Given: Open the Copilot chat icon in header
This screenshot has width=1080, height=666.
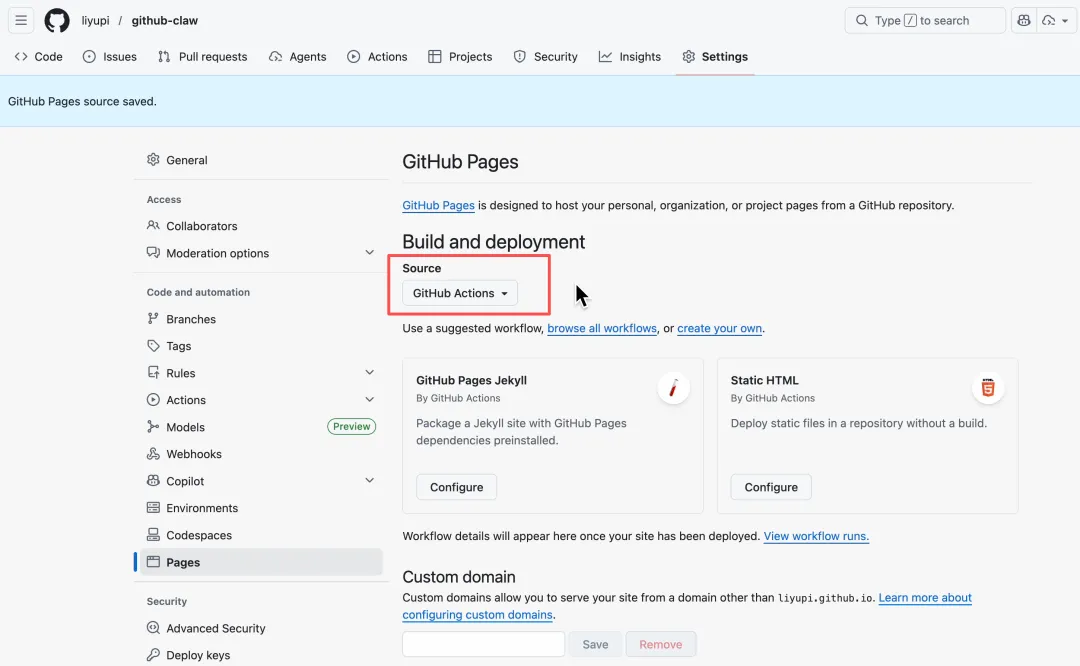Looking at the screenshot, I should (1023, 21).
